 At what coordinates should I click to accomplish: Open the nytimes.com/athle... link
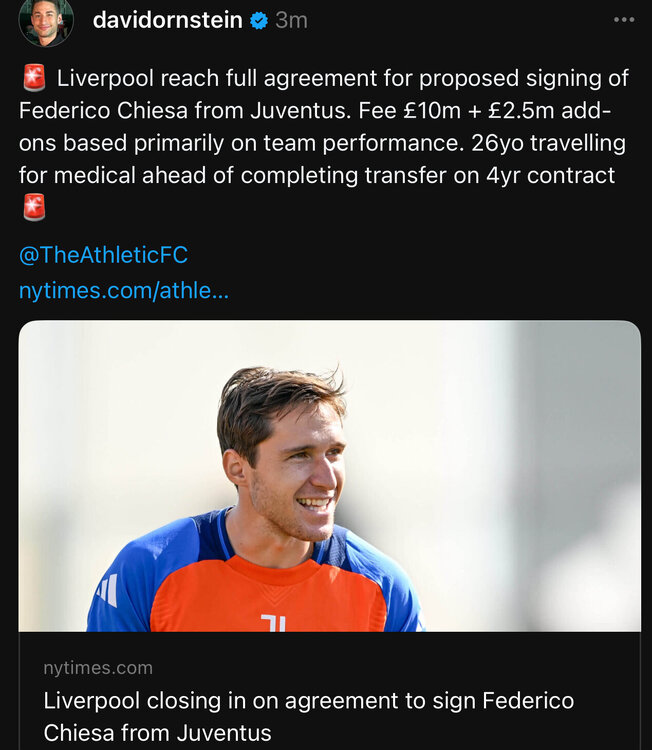tap(124, 290)
